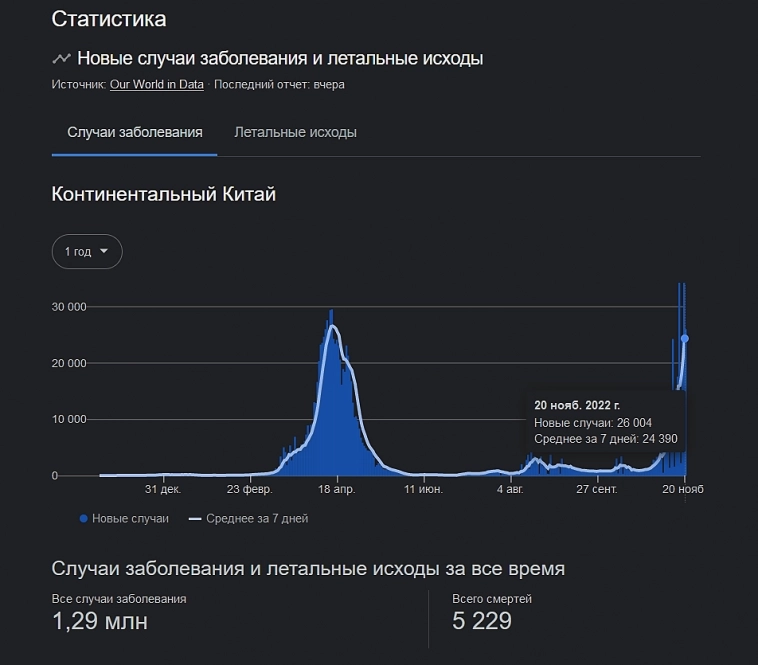Click the "30 000" y-axis value label
Screen dimensions: 758x665
point(69,307)
